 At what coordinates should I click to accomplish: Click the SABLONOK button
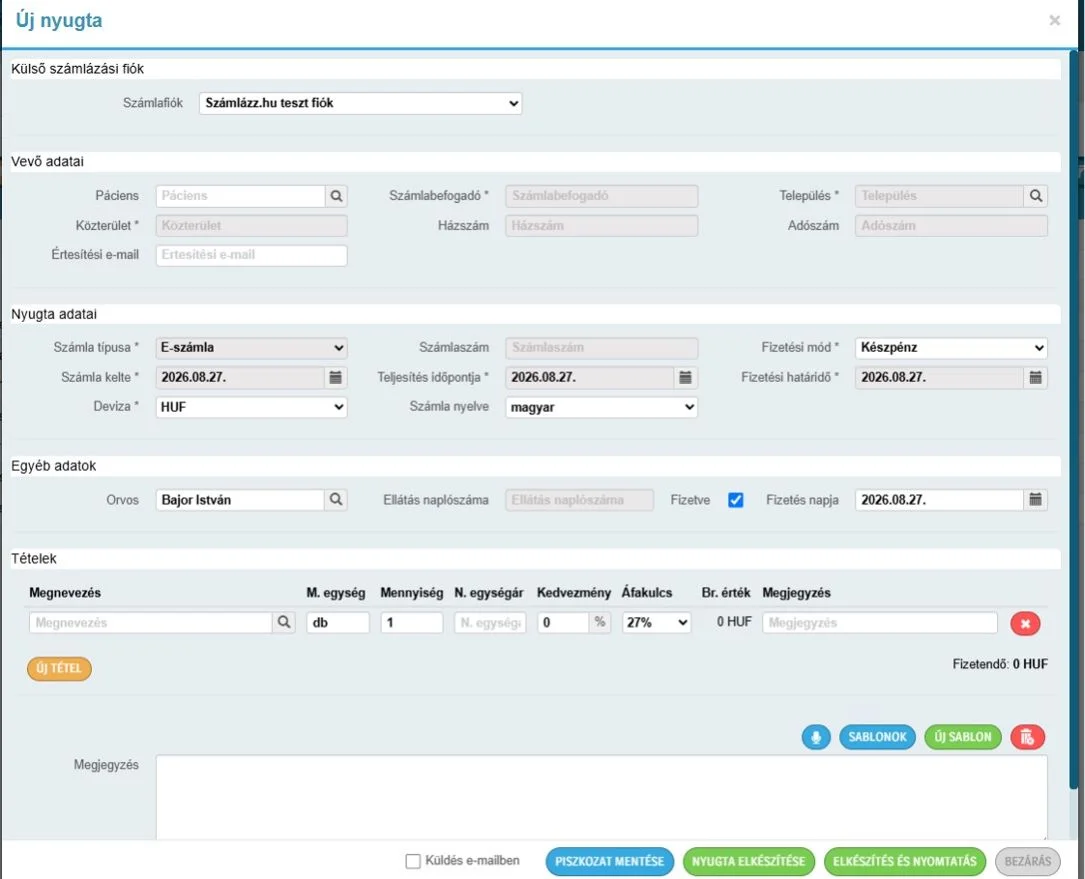[877, 737]
